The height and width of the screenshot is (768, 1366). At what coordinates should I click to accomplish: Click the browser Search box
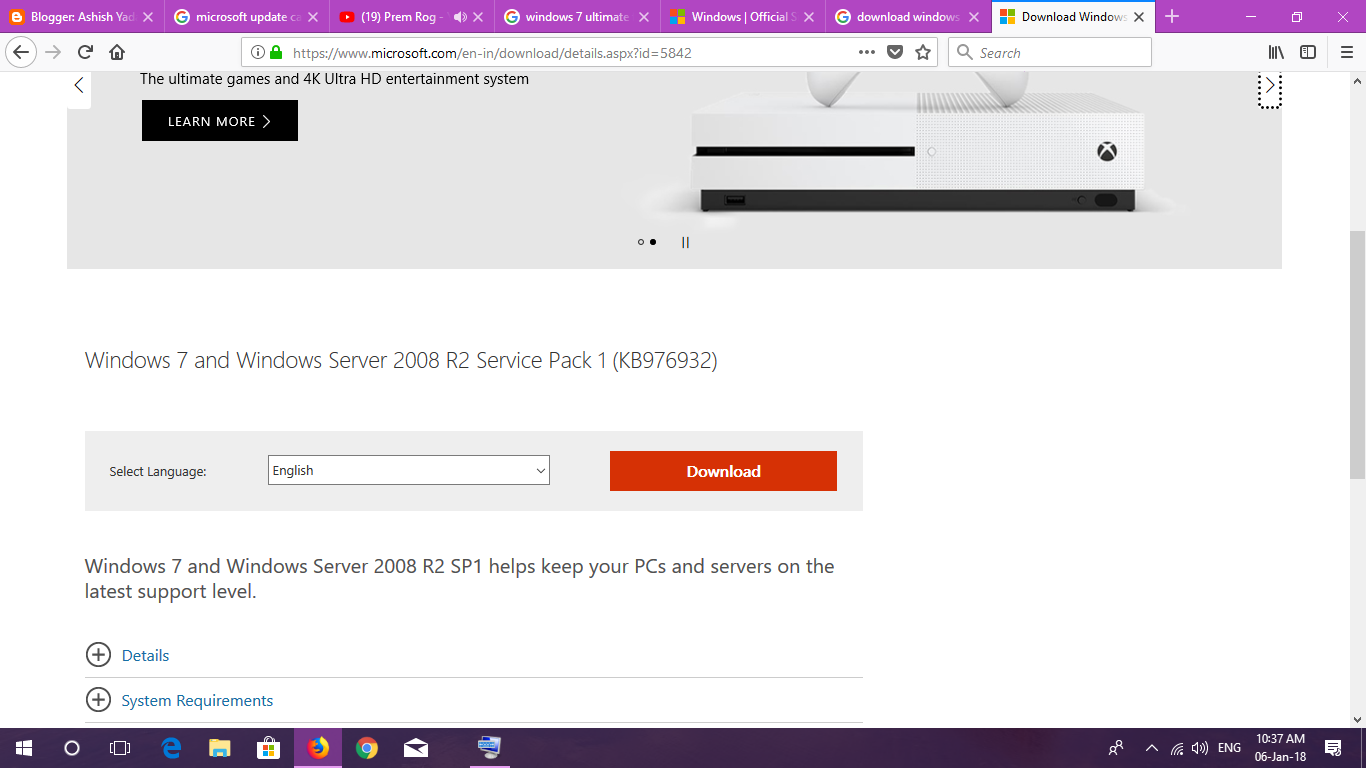(x=1050, y=52)
